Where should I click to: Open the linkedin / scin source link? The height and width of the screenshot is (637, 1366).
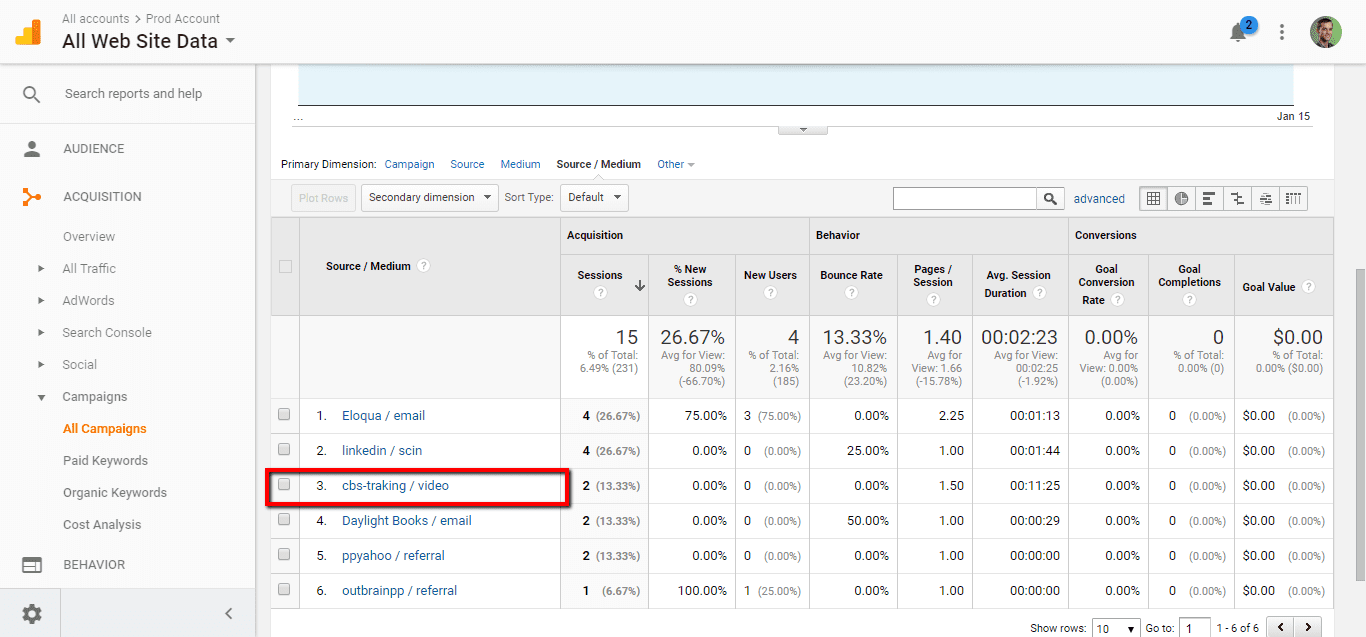click(381, 451)
